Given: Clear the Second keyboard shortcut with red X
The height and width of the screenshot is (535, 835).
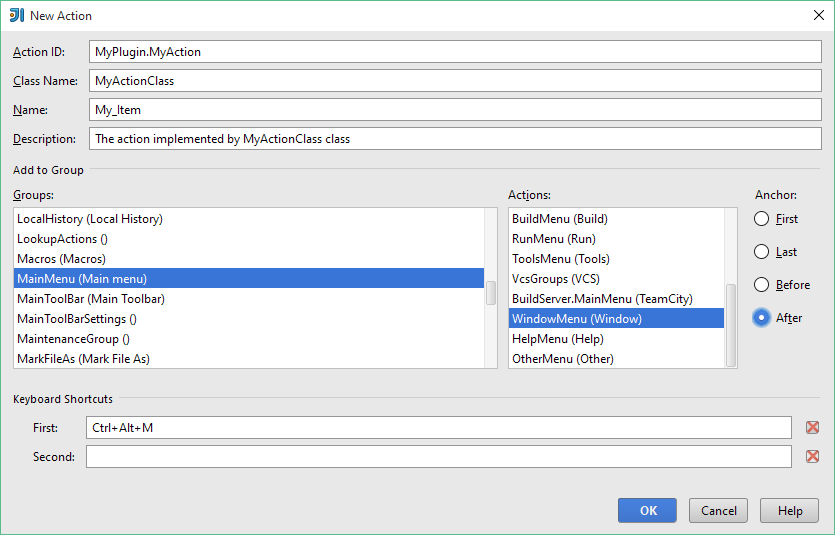Looking at the screenshot, I should coord(812,457).
